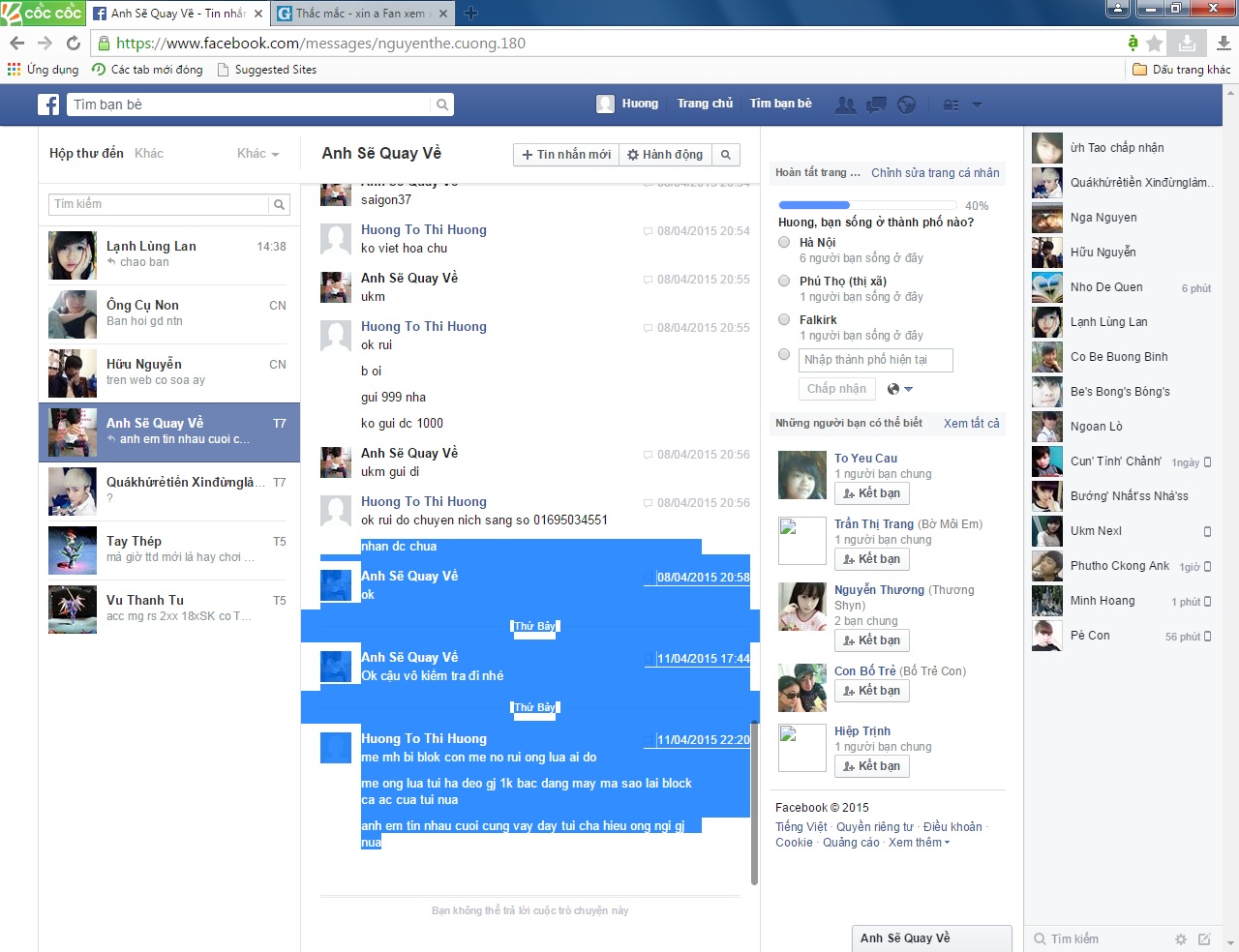Open Huong profile in top bar

(x=627, y=104)
